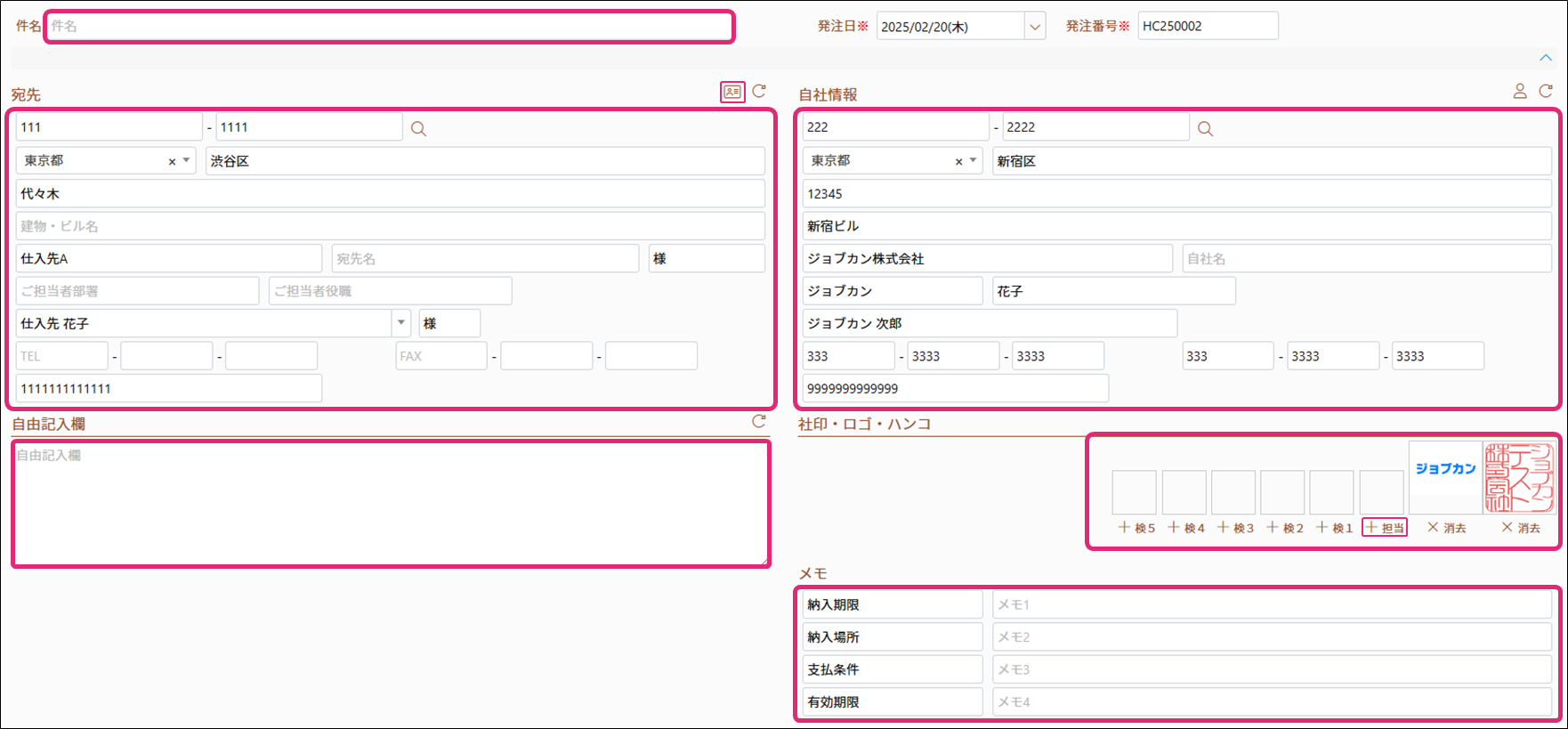Click the person icon beside 自社情報

click(x=1520, y=91)
